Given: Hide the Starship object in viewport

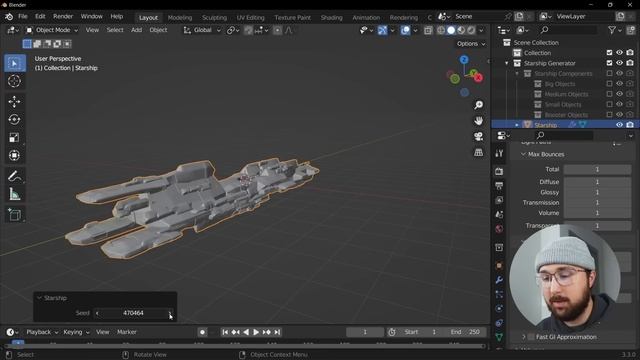Looking at the screenshot, I should tap(620, 125).
